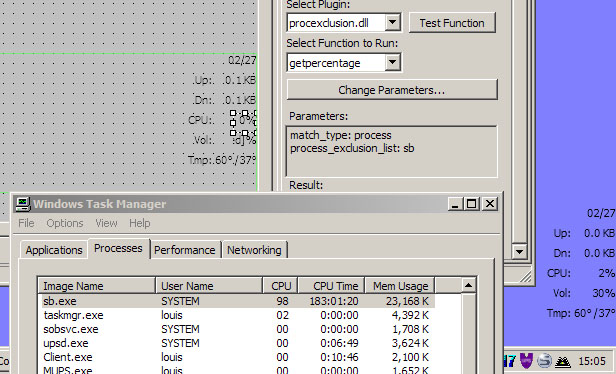
Task: Click the Change Parameters button
Action: [392, 90]
